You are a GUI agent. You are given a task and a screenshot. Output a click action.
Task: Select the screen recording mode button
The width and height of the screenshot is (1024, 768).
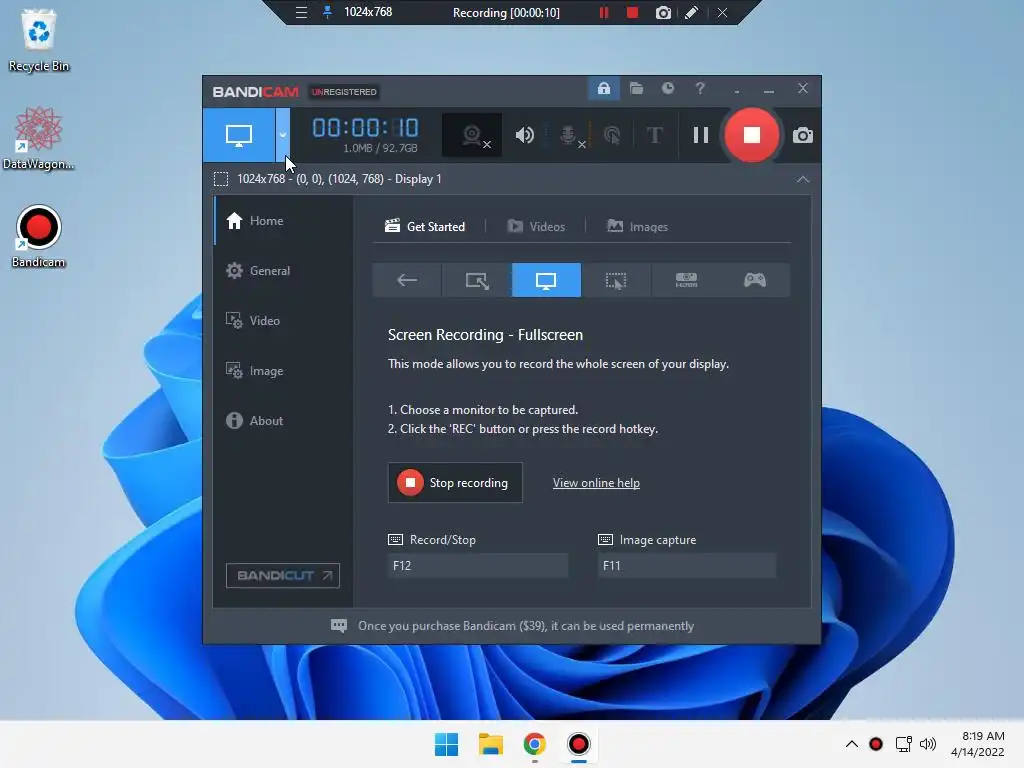click(239, 135)
